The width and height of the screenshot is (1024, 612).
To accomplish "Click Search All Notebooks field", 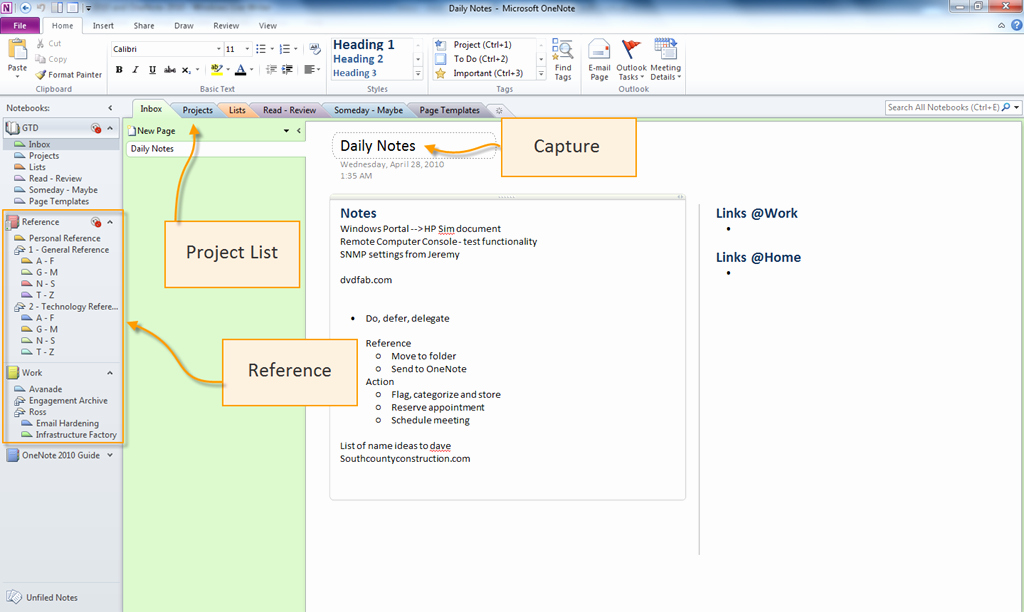I will 943,107.
